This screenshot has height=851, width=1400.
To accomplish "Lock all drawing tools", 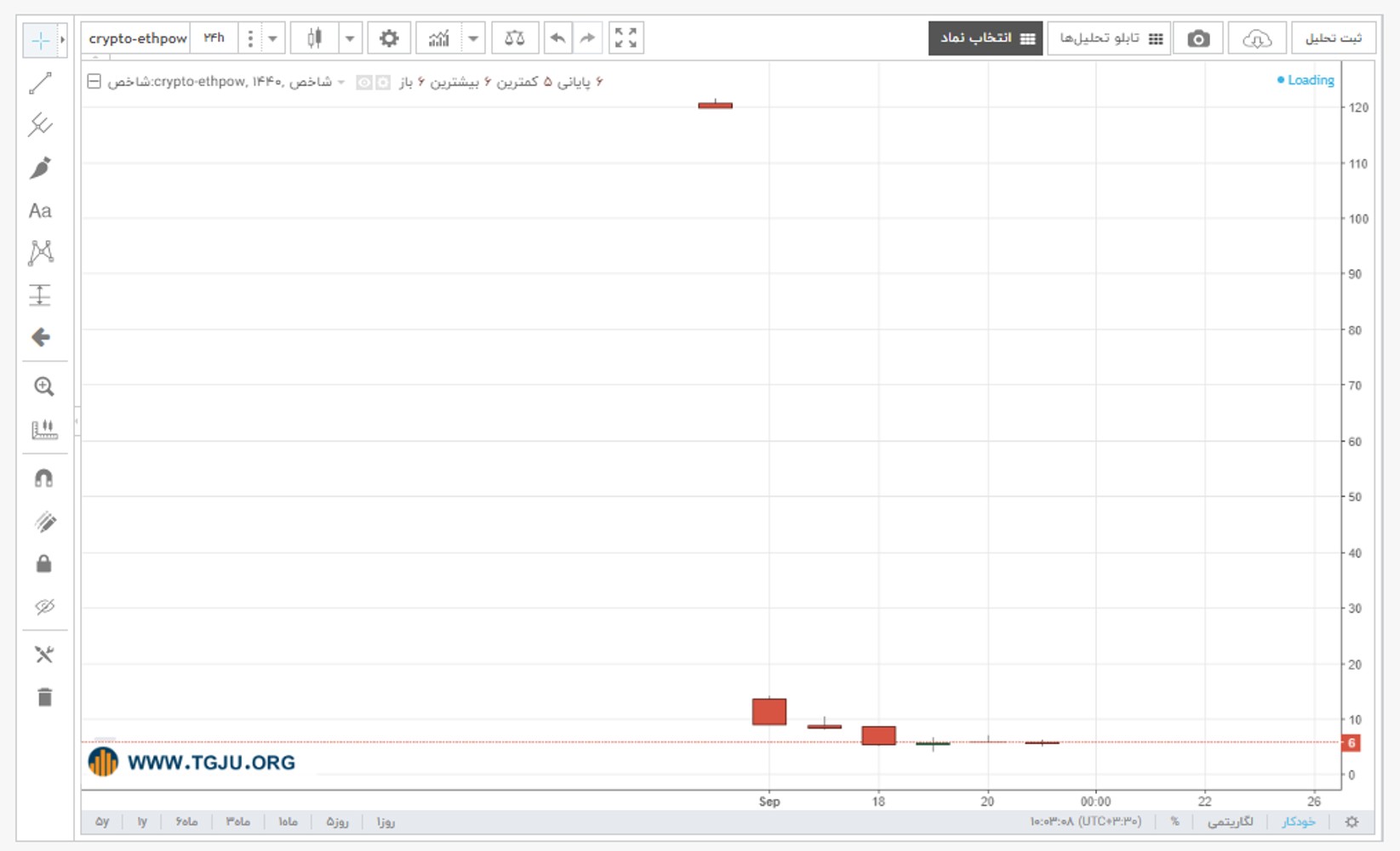I will click(44, 564).
